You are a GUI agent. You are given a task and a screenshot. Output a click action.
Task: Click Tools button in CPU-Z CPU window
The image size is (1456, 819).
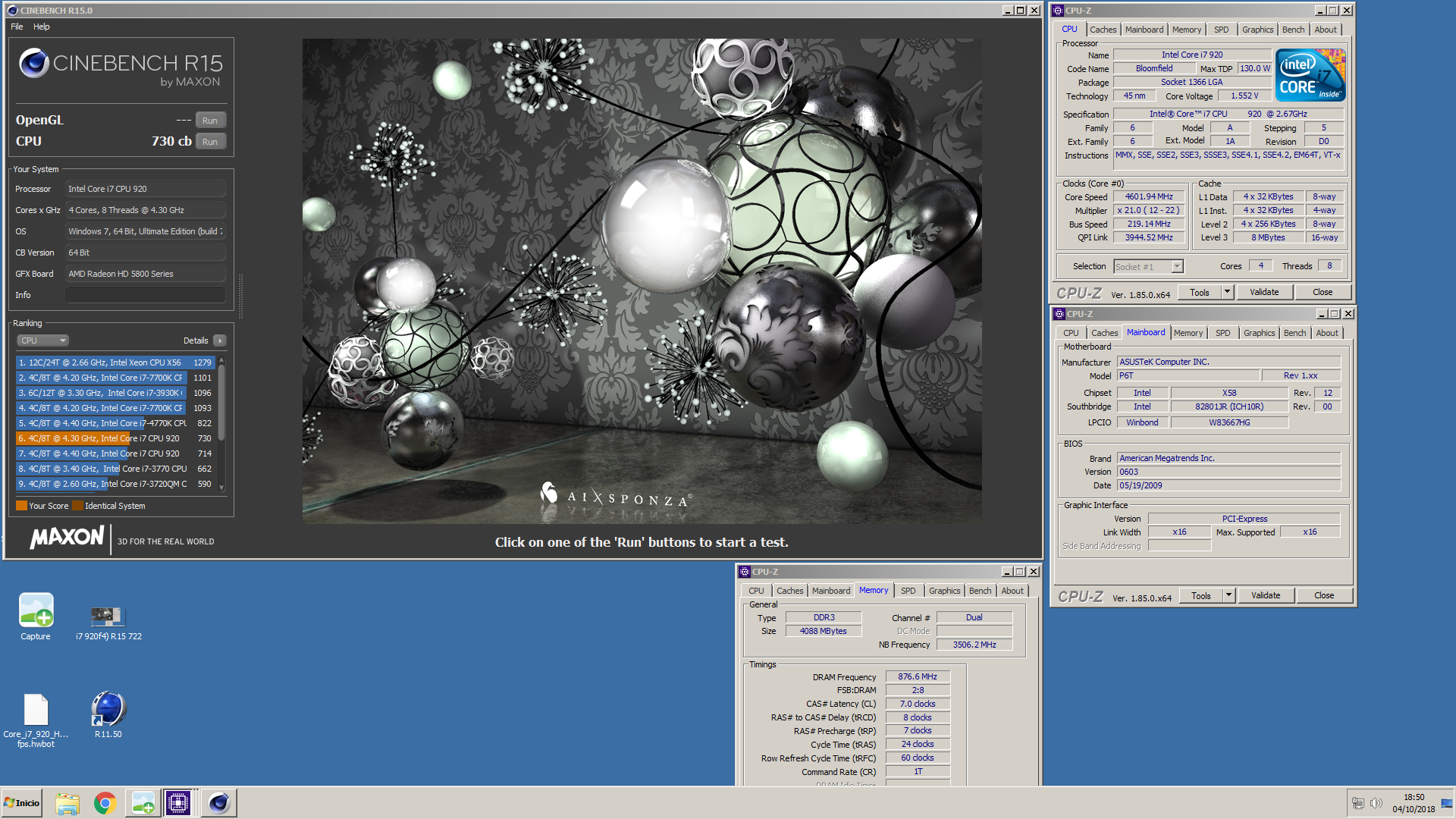coord(1200,293)
